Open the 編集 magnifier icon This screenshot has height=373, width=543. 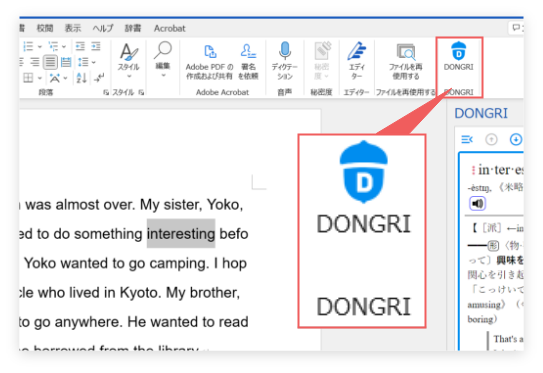163,51
